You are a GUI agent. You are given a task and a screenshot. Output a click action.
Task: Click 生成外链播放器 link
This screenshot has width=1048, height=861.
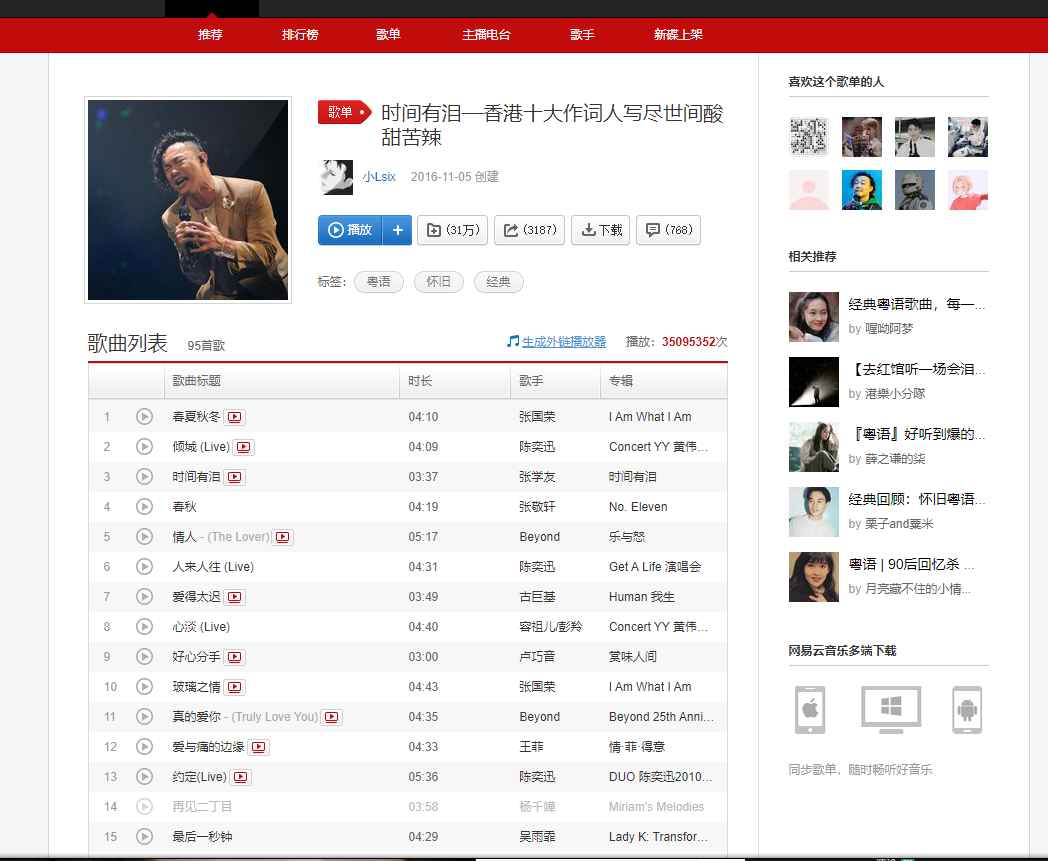pyautogui.click(x=563, y=342)
